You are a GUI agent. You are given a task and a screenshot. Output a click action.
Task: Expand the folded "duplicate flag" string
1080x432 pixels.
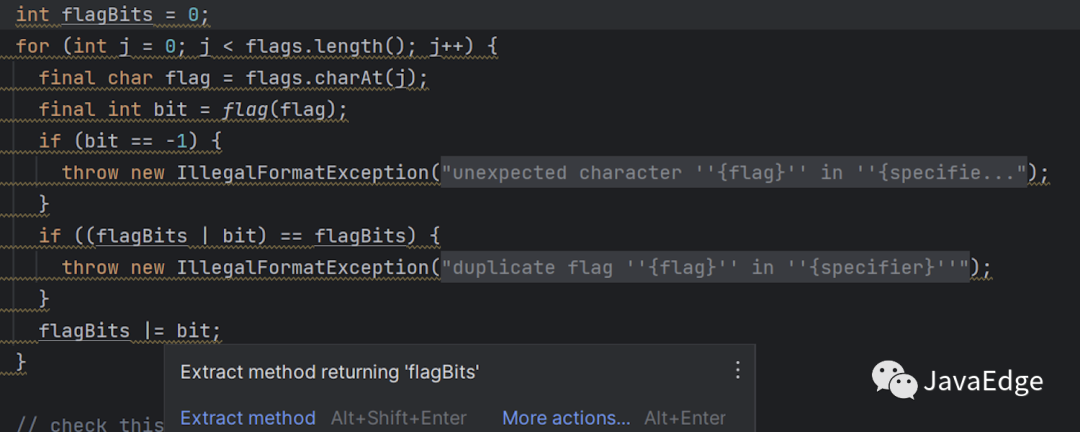coord(705,267)
